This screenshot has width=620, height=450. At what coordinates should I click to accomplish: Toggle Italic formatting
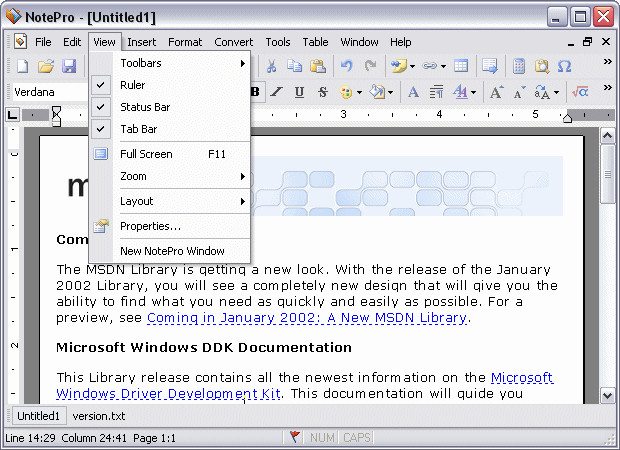click(x=276, y=92)
